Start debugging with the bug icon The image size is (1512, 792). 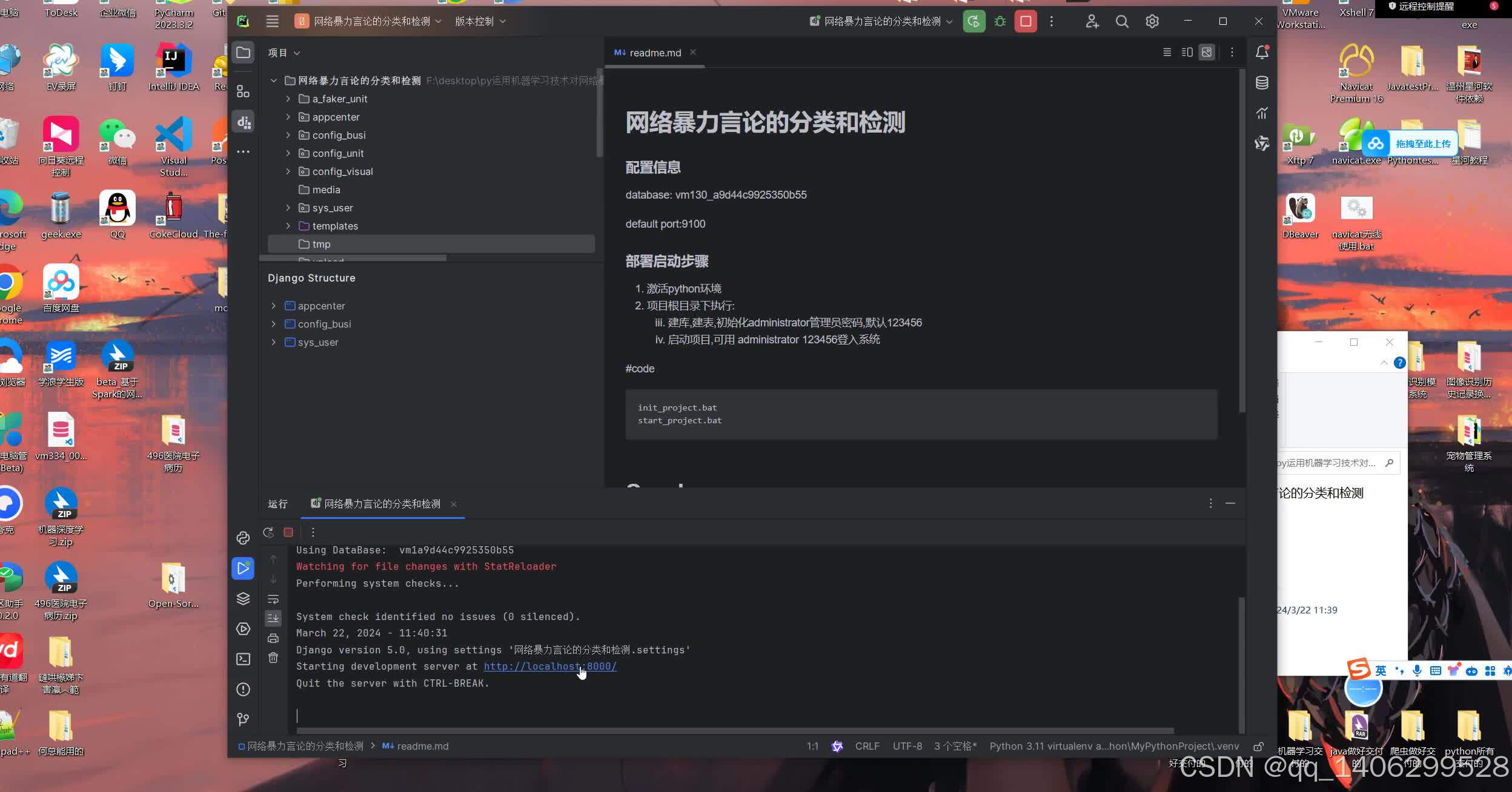[x=1000, y=21]
